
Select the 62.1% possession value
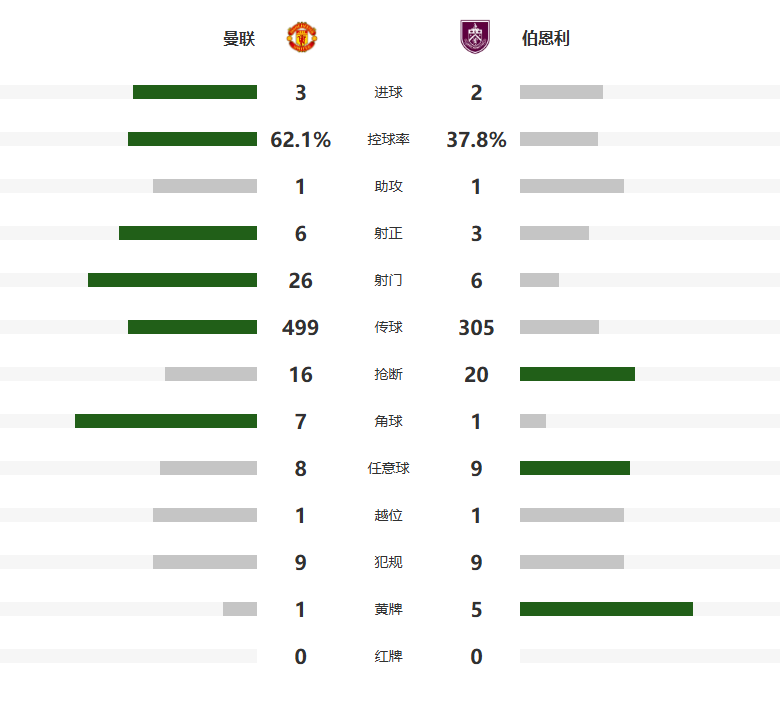(x=300, y=139)
